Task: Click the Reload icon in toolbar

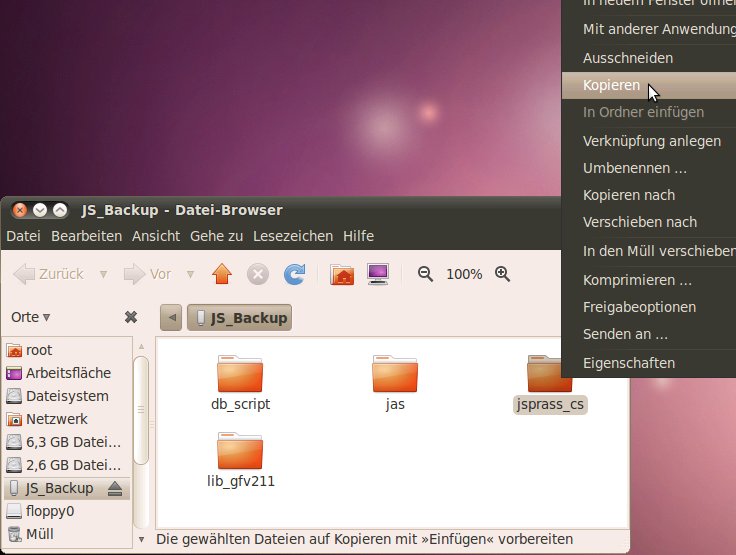Action: 294,274
